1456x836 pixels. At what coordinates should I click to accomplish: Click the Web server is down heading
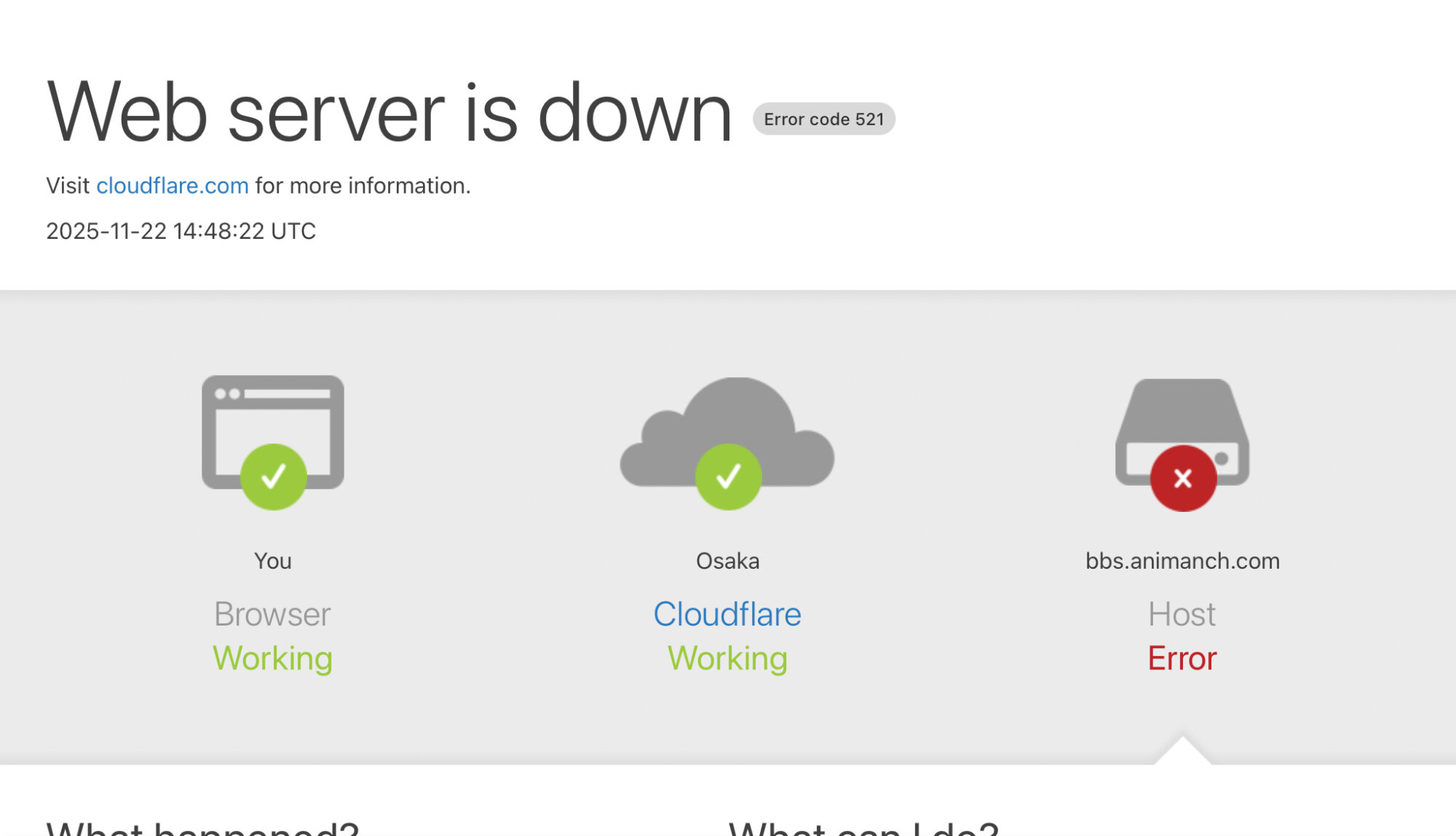(389, 113)
